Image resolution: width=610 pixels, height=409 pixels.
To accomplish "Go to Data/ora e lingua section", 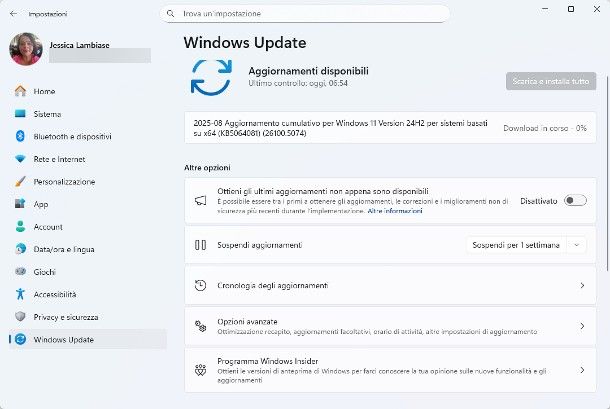I will point(63,249).
